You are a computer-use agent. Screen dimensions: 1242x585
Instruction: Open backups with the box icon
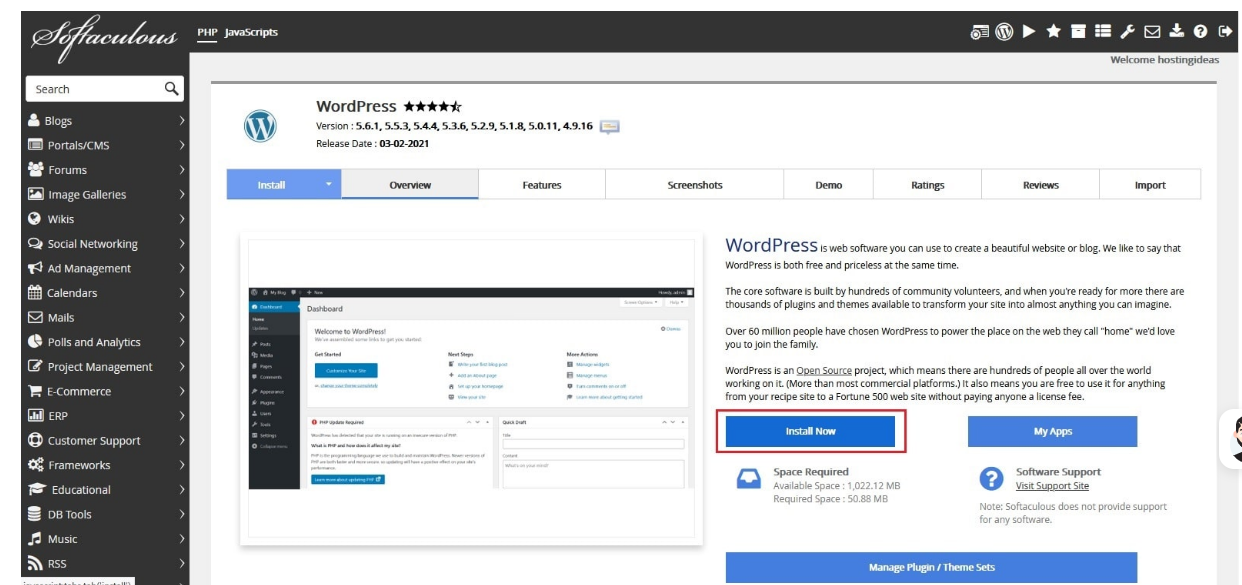coord(1078,30)
